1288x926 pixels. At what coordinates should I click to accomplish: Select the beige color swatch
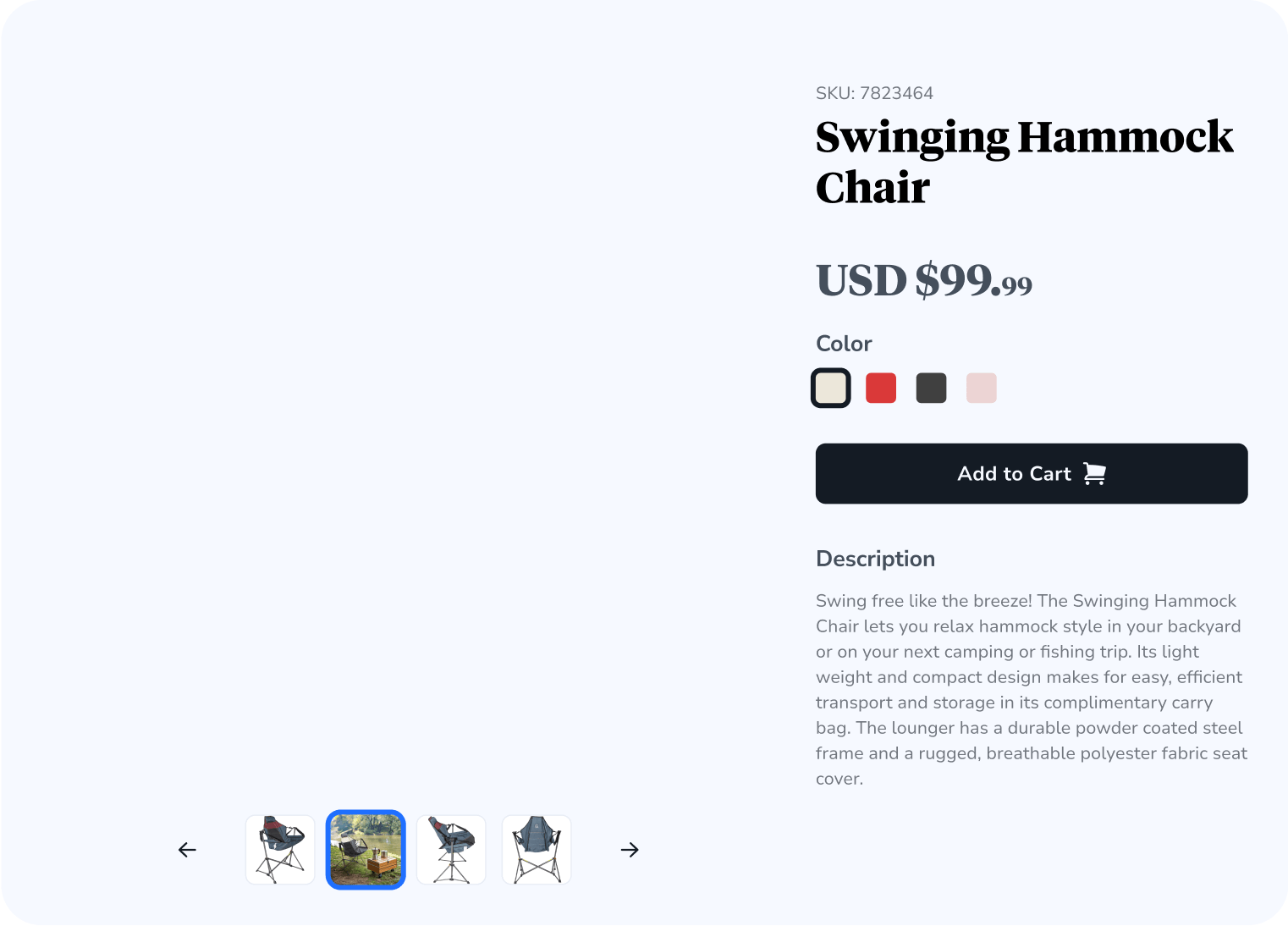tap(830, 389)
